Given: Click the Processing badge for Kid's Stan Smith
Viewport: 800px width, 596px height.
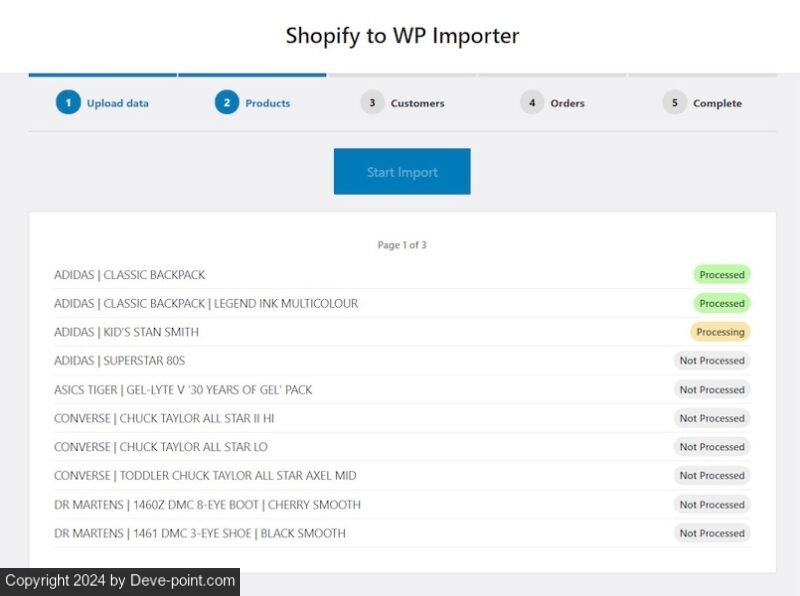Looking at the screenshot, I should pos(720,332).
